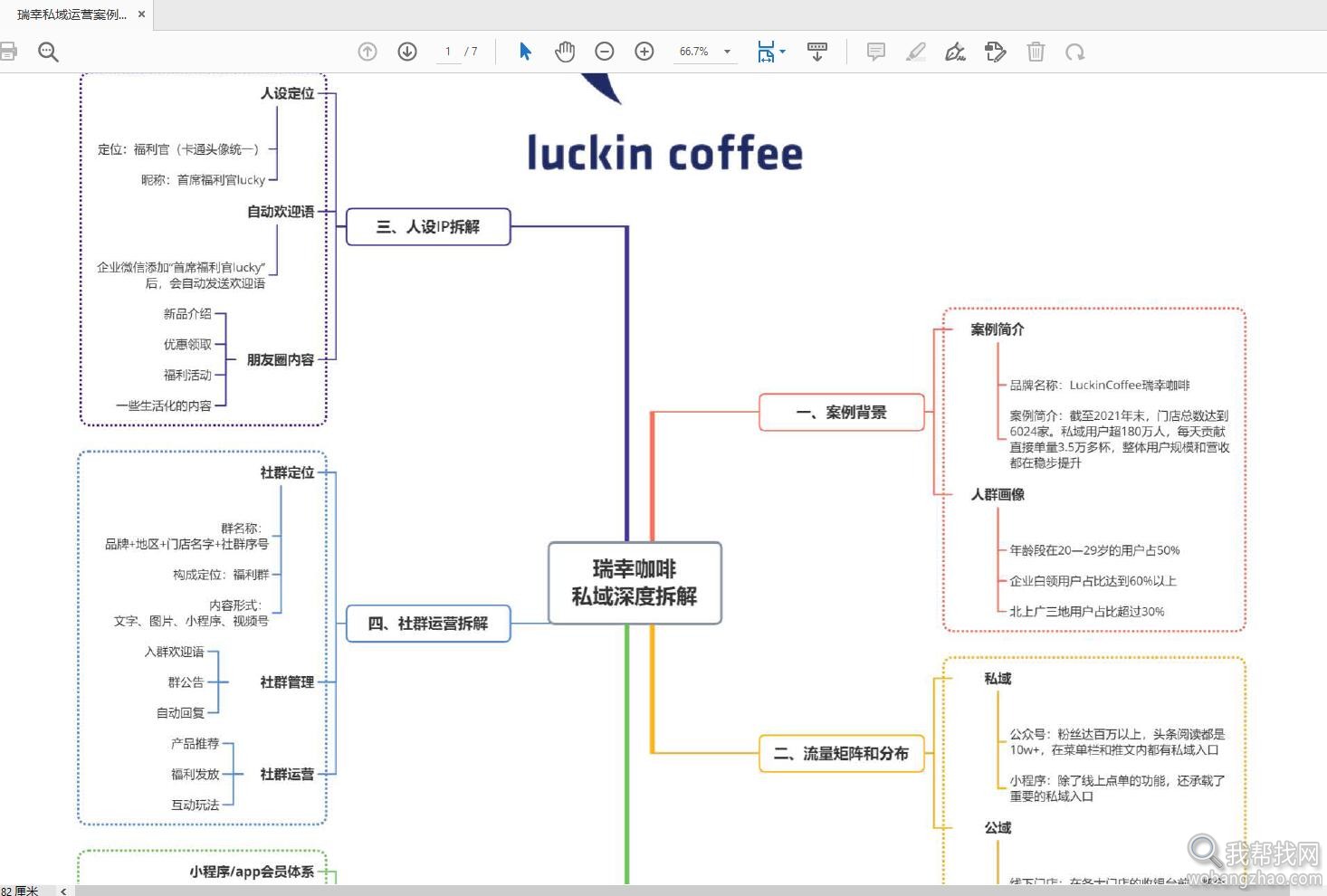Click the heading 公域

tap(998, 828)
